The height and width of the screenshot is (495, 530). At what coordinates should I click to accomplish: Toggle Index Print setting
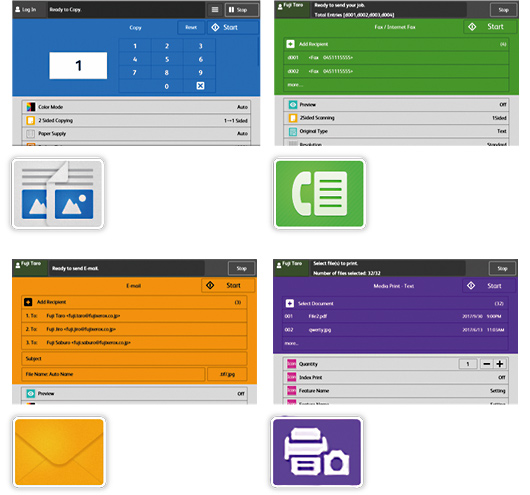click(395, 377)
